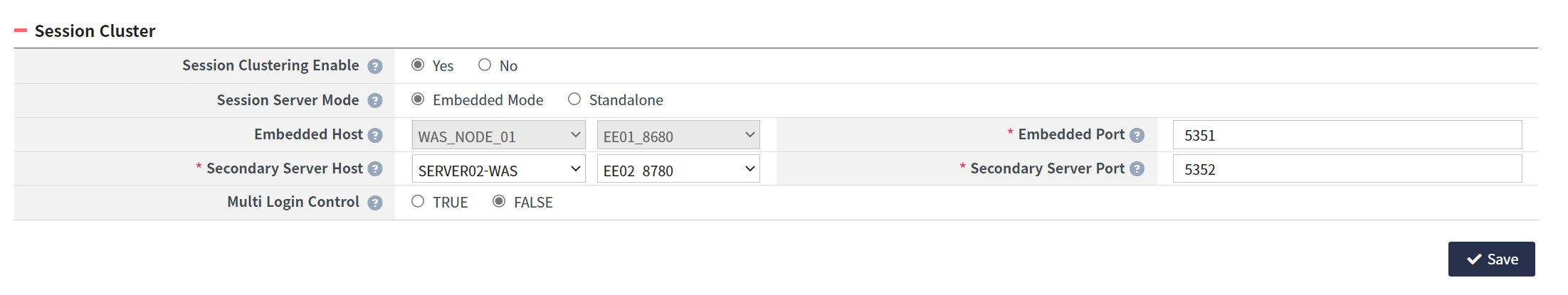This screenshot has height=295, width=1568.
Task: Open the WAS_NODE_01 embedded host dropdown
Action: (498, 135)
